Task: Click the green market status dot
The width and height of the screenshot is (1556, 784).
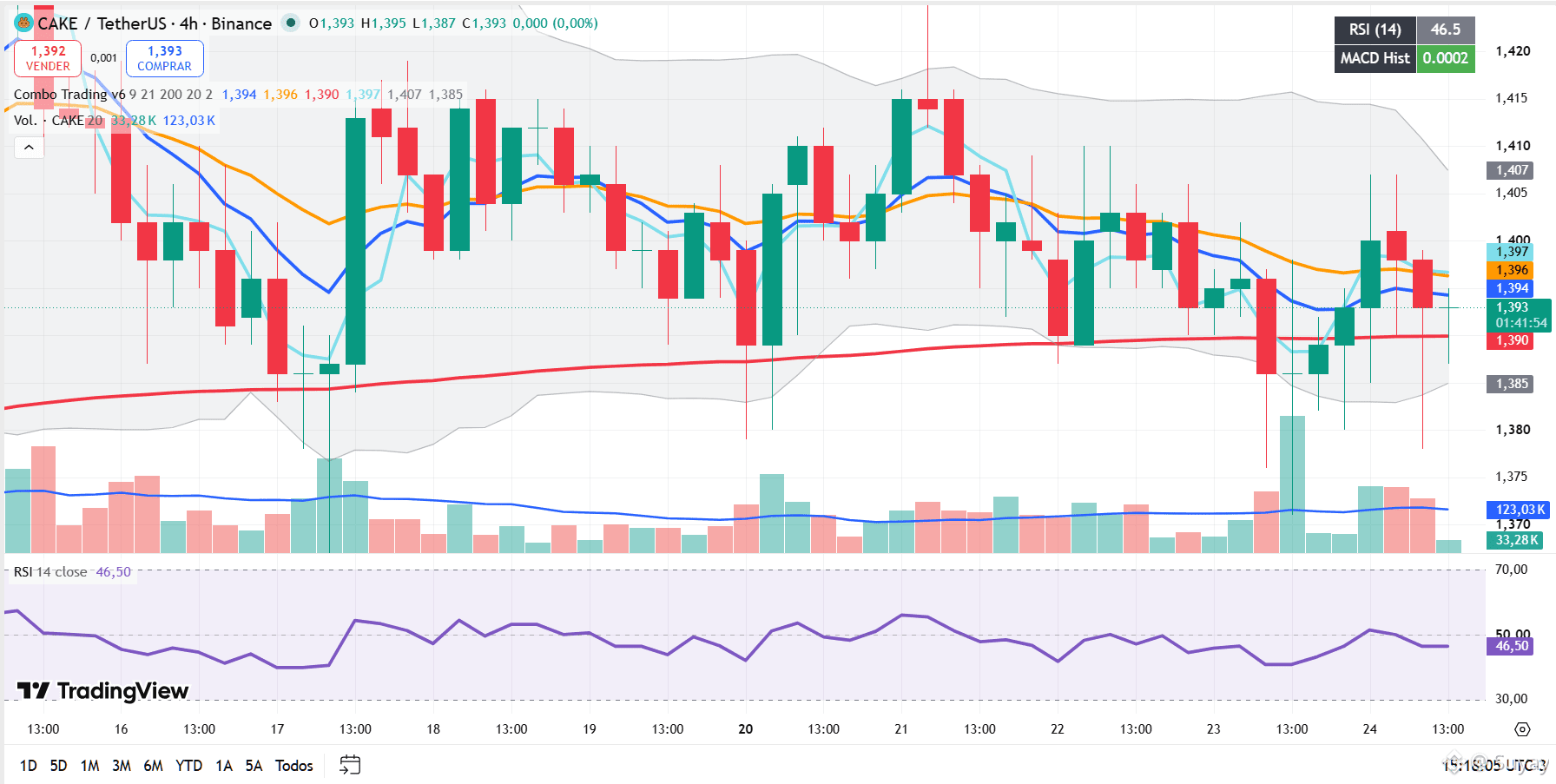Action: tap(291, 23)
